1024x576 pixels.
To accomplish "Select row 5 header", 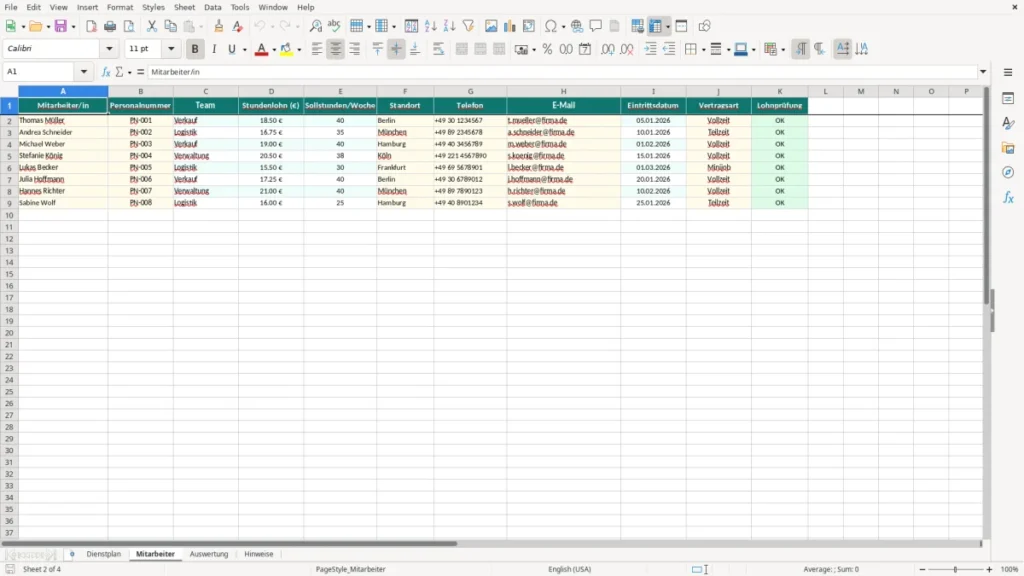I will point(9,156).
